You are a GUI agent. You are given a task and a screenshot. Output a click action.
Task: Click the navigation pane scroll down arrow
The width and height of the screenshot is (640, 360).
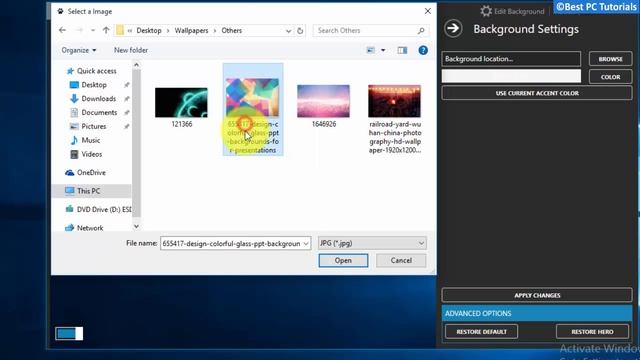(x=136, y=227)
